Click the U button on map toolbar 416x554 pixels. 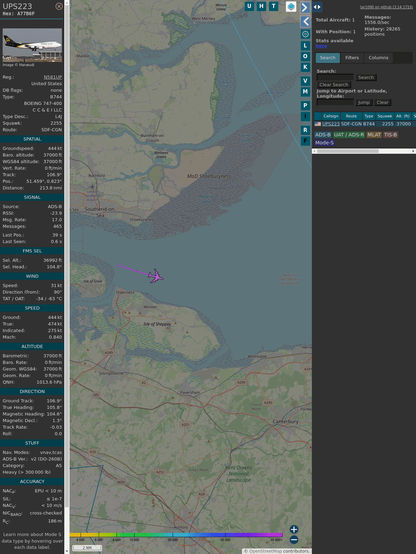pos(250,6)
